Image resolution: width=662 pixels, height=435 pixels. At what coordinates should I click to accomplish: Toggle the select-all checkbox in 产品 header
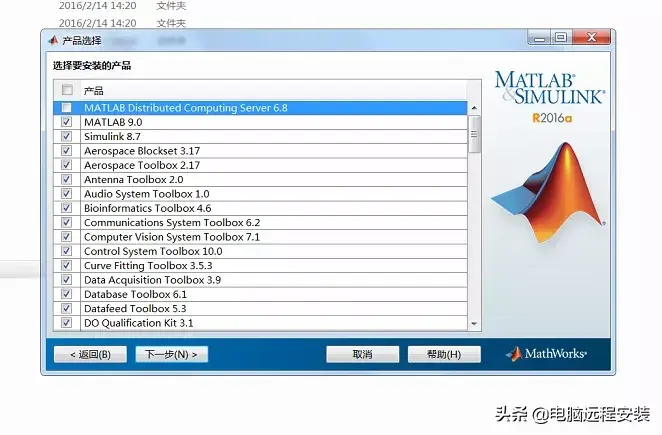[67, 90]
